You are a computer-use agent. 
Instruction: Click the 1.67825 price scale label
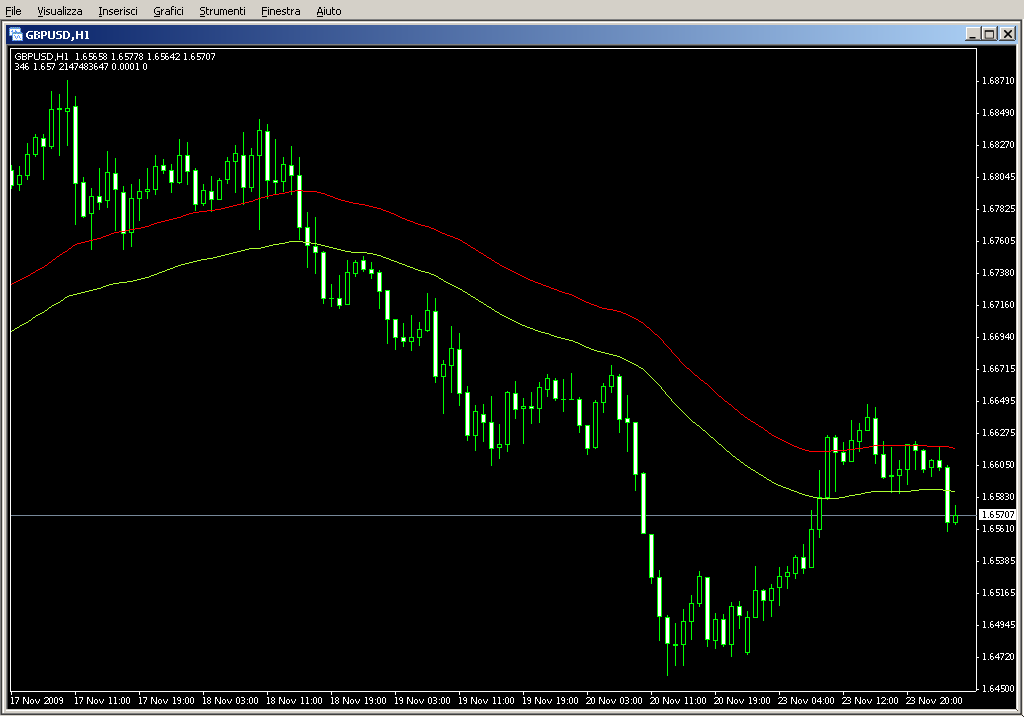coord(999,209)
